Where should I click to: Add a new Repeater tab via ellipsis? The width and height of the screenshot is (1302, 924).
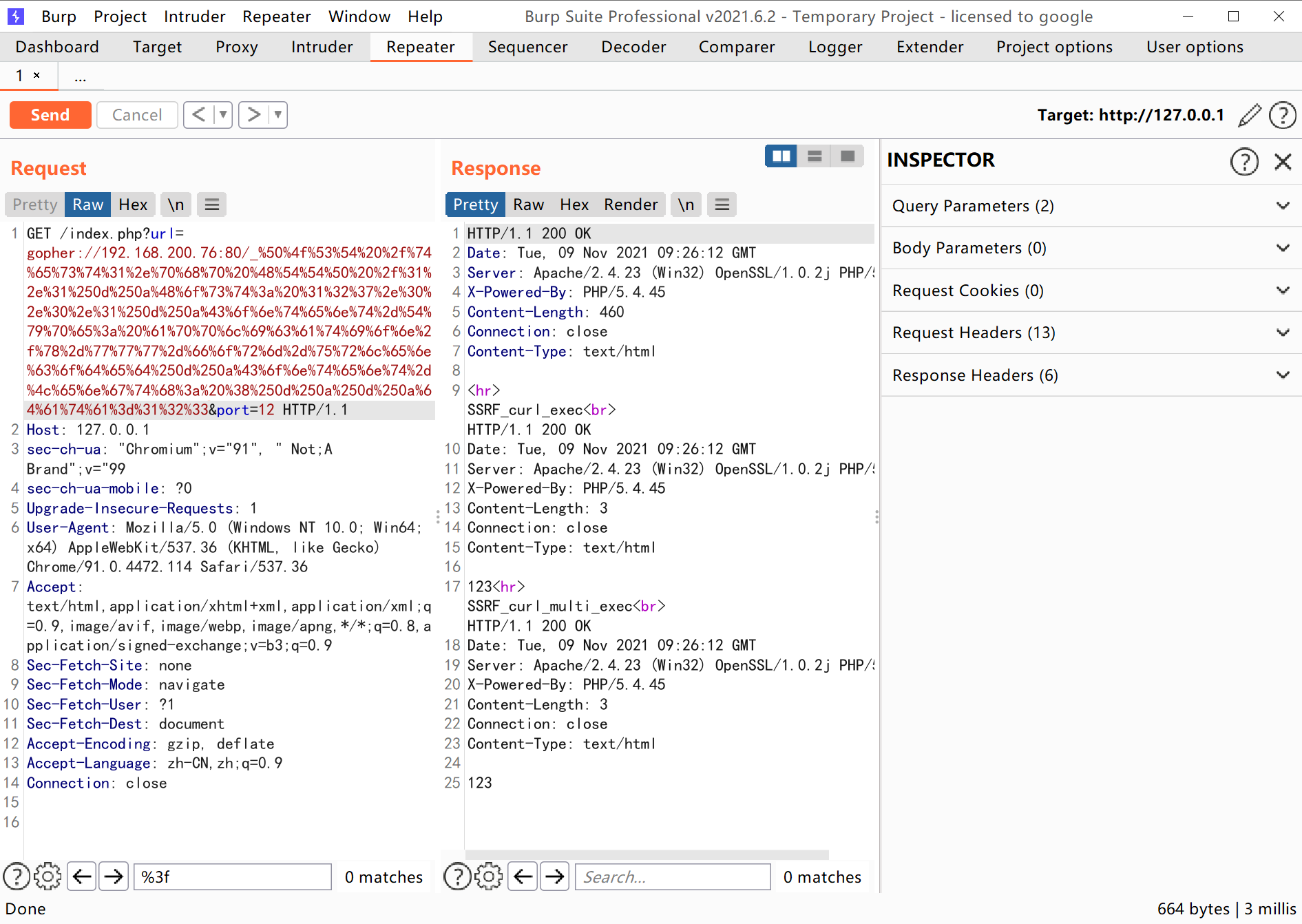(x=81, y=76)
